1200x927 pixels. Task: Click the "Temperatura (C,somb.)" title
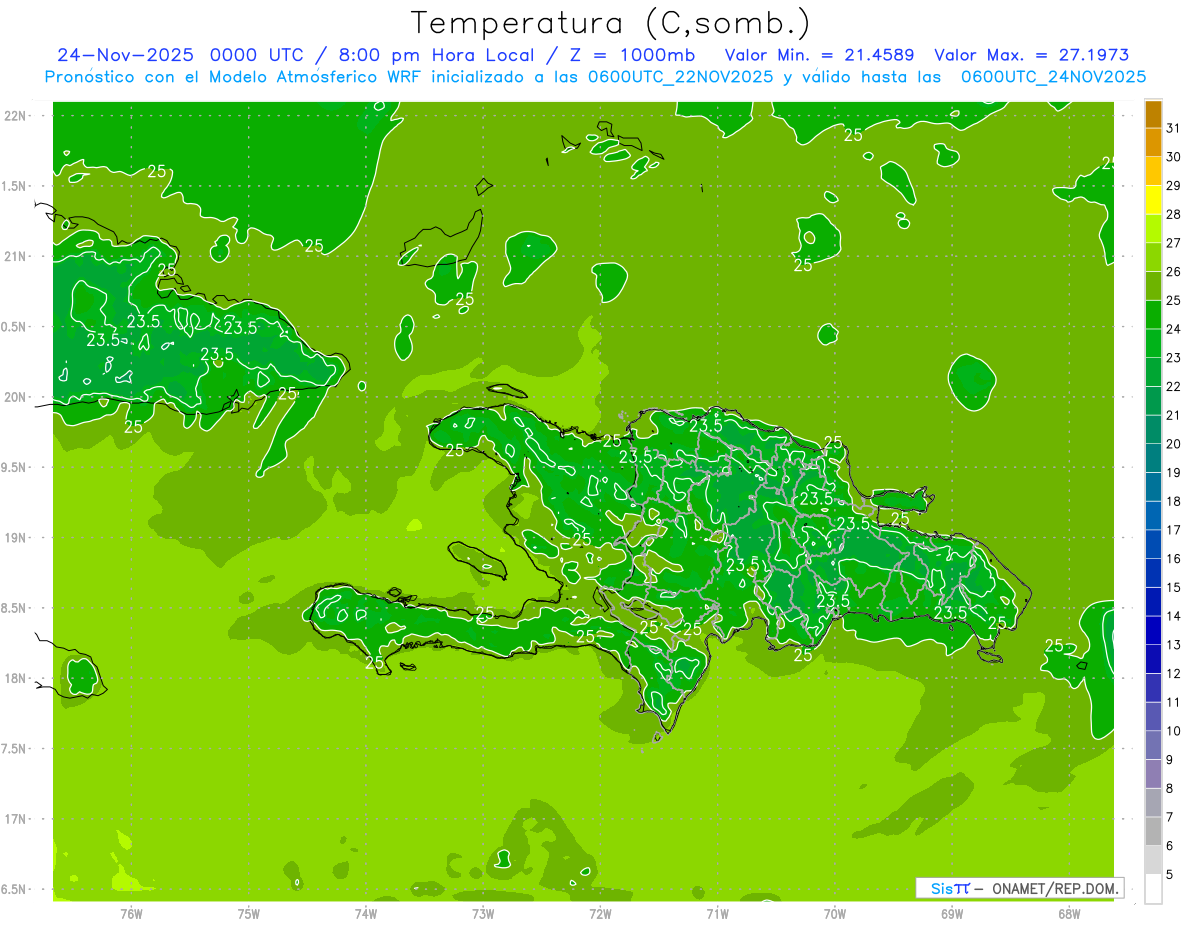610,23
